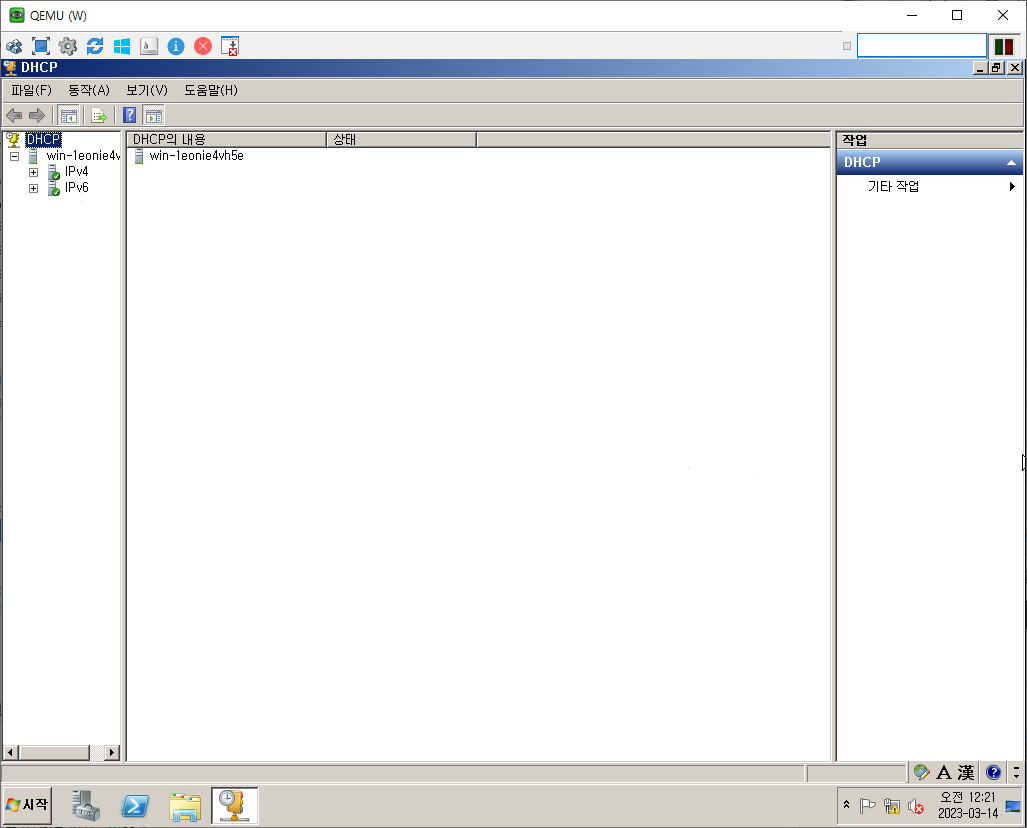Viewport: 1027px width, 828px height.
Task: Expand the IPv6 tree node
Action: pos(33,189)
